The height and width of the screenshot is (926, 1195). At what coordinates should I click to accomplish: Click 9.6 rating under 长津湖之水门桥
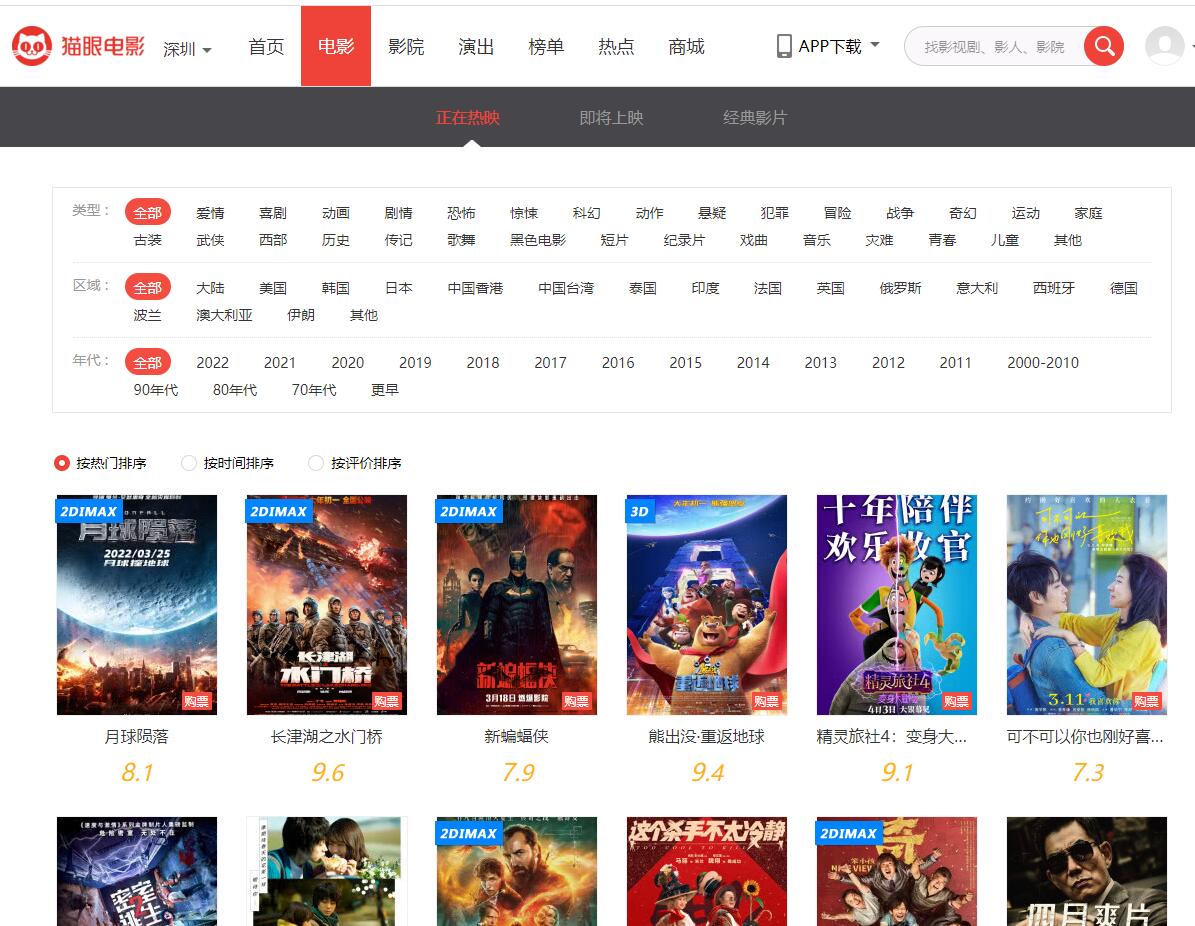coord(328,773)
